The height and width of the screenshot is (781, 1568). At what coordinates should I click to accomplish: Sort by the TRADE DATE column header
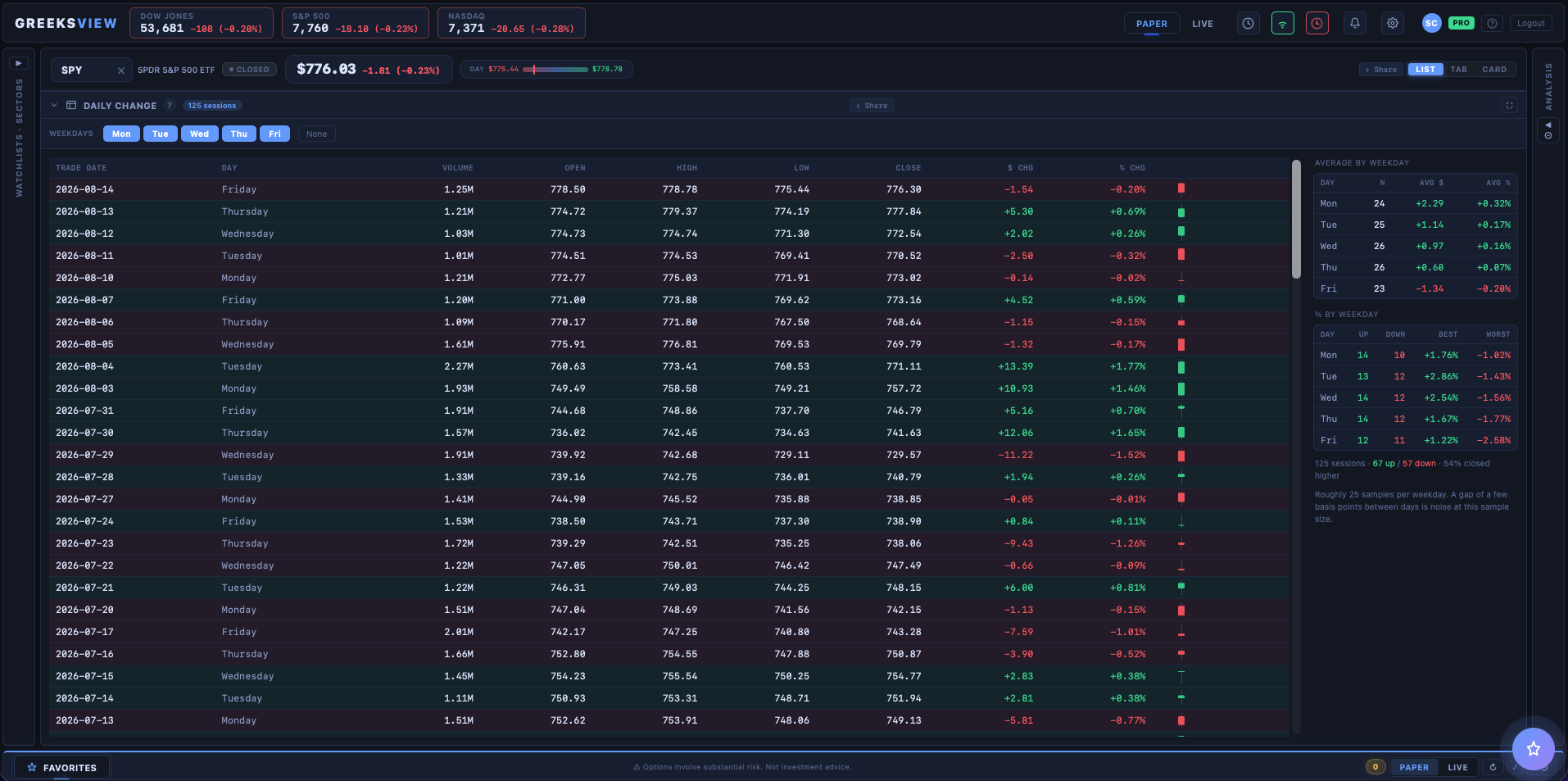tap(81, 168)
